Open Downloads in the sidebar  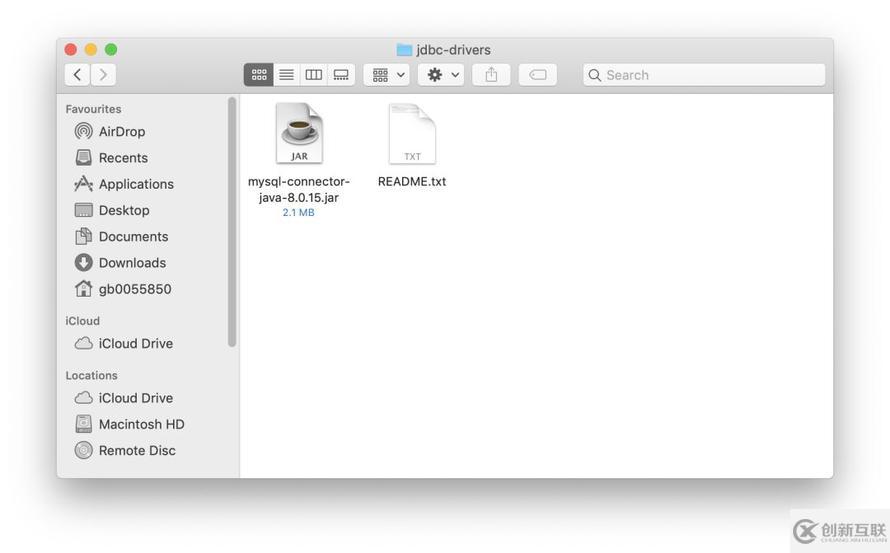pos(132,263)
